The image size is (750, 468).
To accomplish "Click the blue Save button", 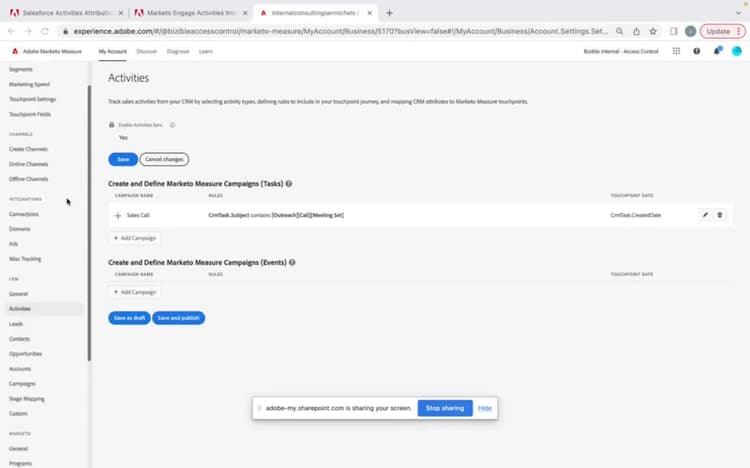I will 123,159.
